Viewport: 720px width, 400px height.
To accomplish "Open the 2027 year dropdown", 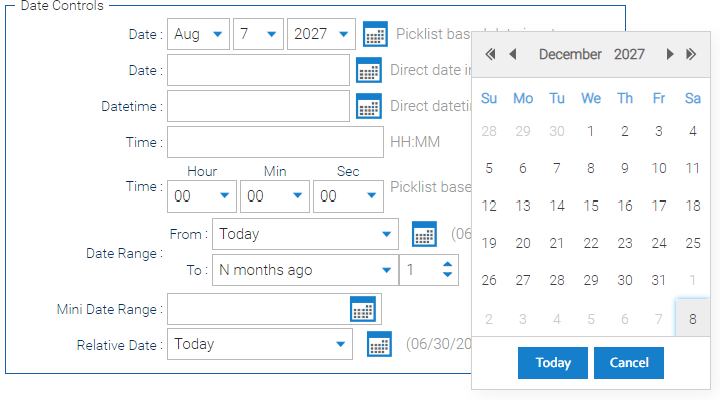I will pyautogui.click(x=321, y=34).
